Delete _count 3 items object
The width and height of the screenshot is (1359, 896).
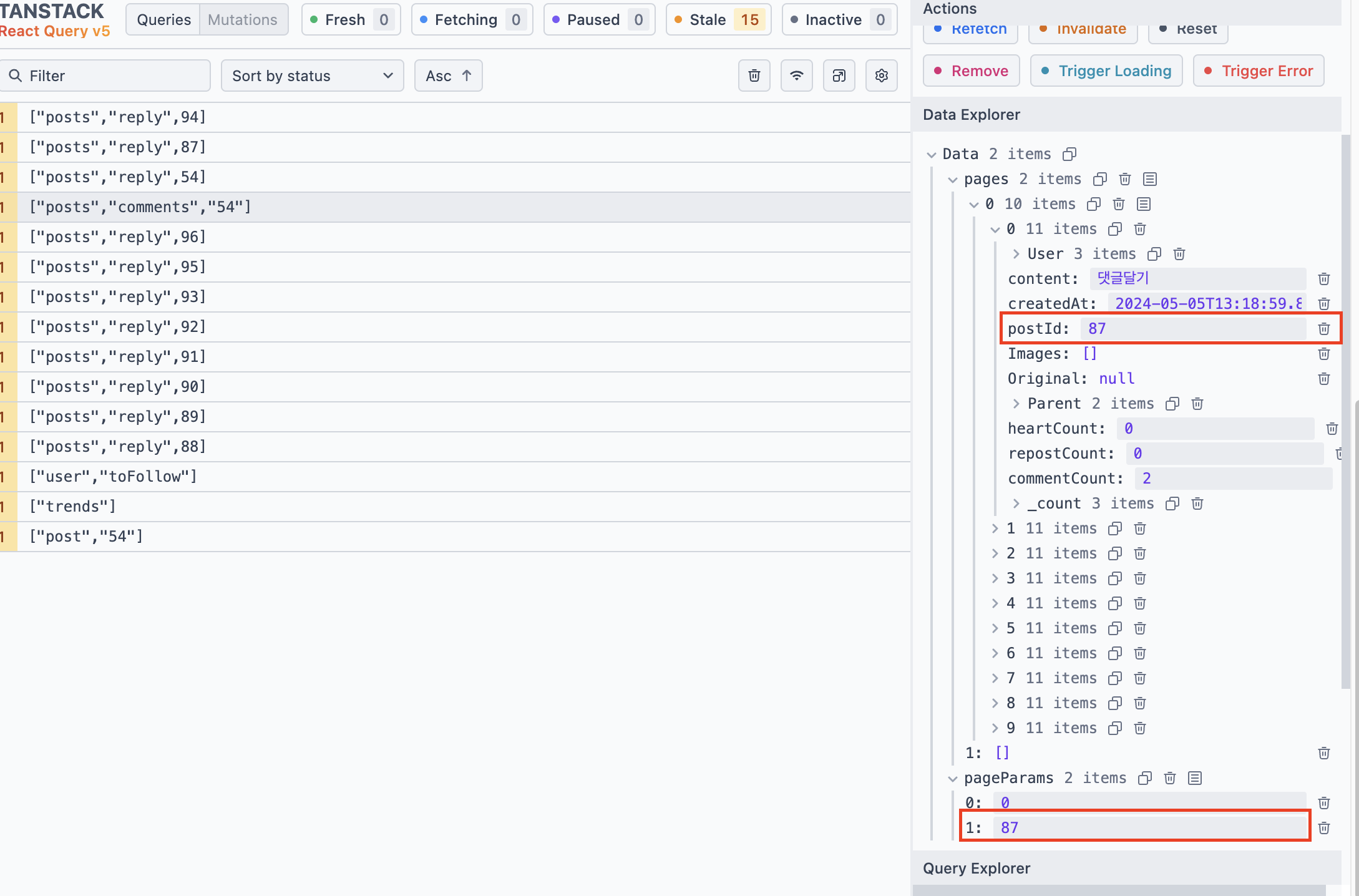pyautogui.click(x=1197, y=504)
